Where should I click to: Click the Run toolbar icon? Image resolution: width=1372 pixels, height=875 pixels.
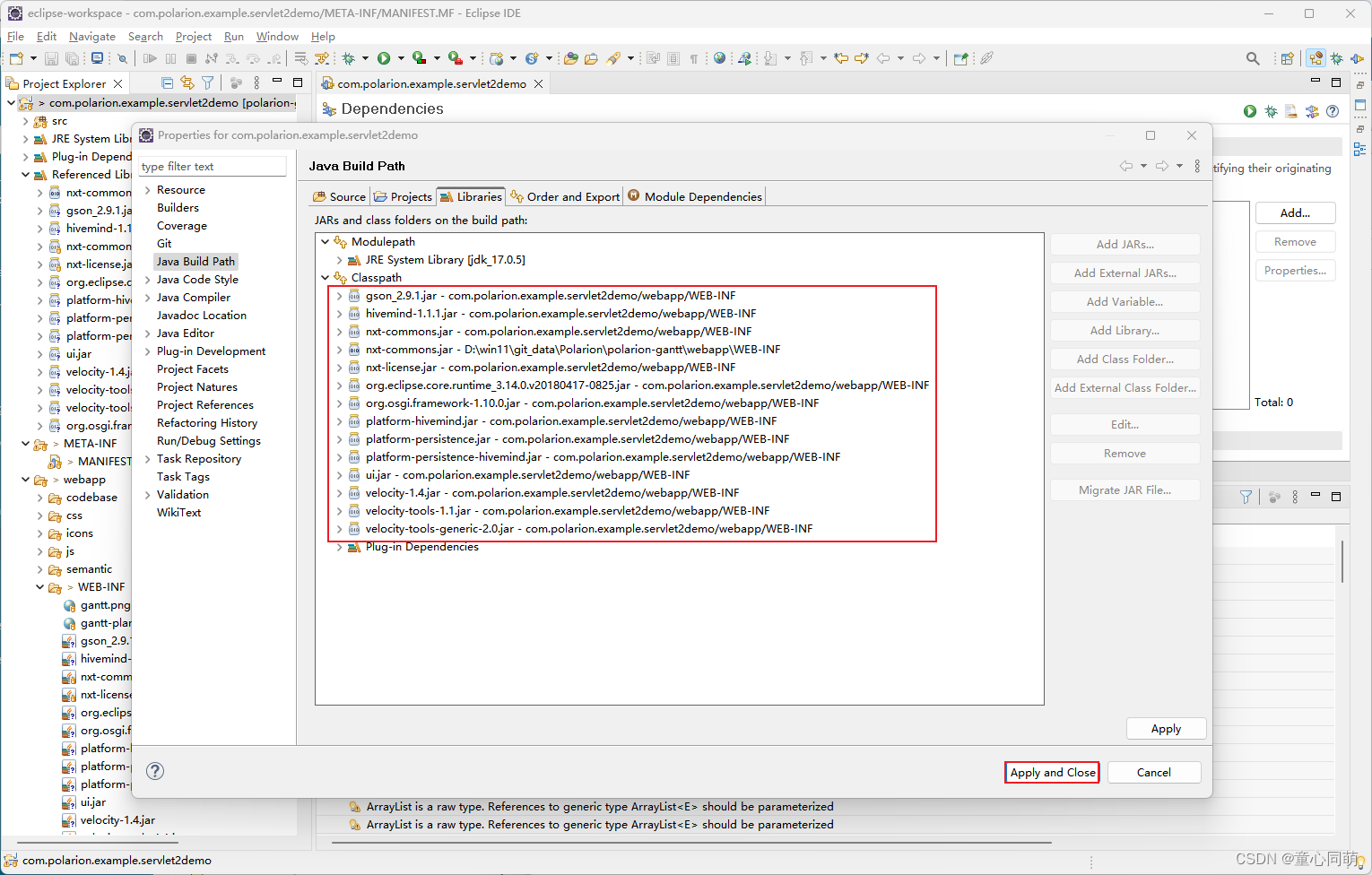click(386, 57)
